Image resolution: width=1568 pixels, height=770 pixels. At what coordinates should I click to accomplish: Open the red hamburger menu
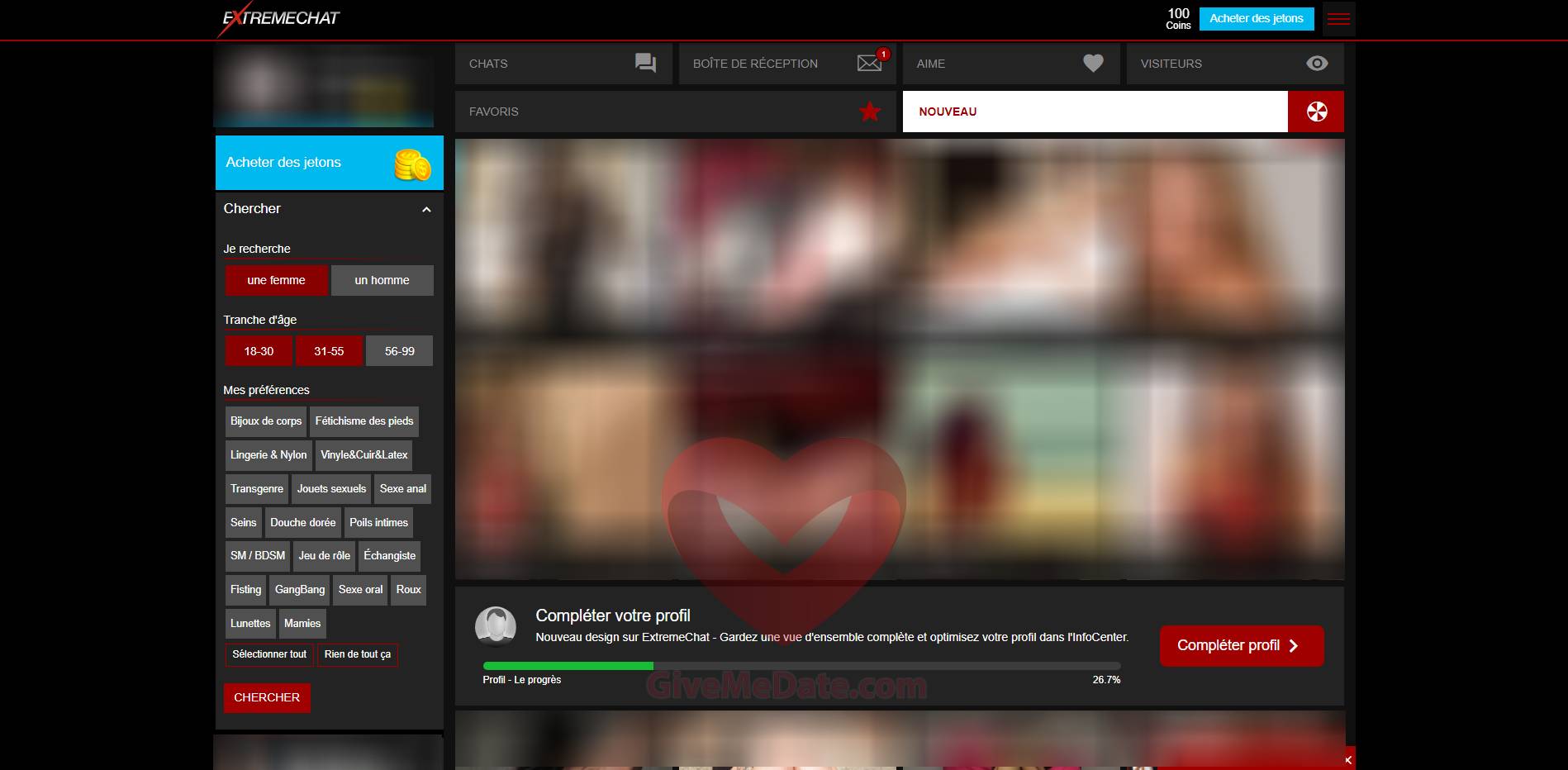pos(1338,19)
